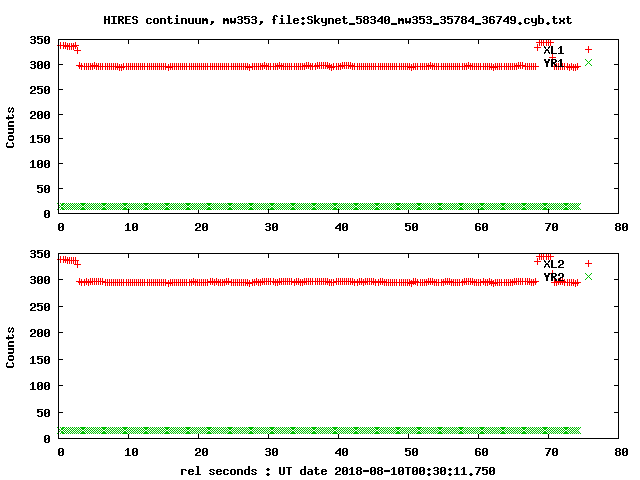The height and width of the screenshot is (480, 640).
Task: Click the y-axis 50 tick label in XL2 plot
Action: coord(44,413)
